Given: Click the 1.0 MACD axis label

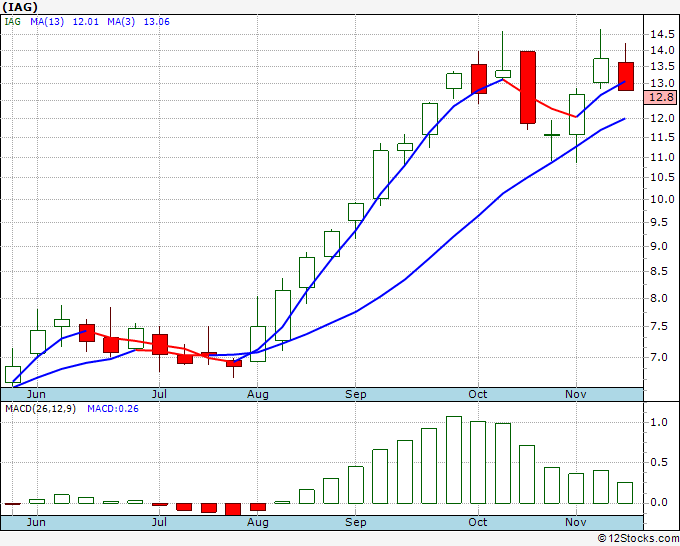Looking at the screenshot, I should [x=659, y=422].
